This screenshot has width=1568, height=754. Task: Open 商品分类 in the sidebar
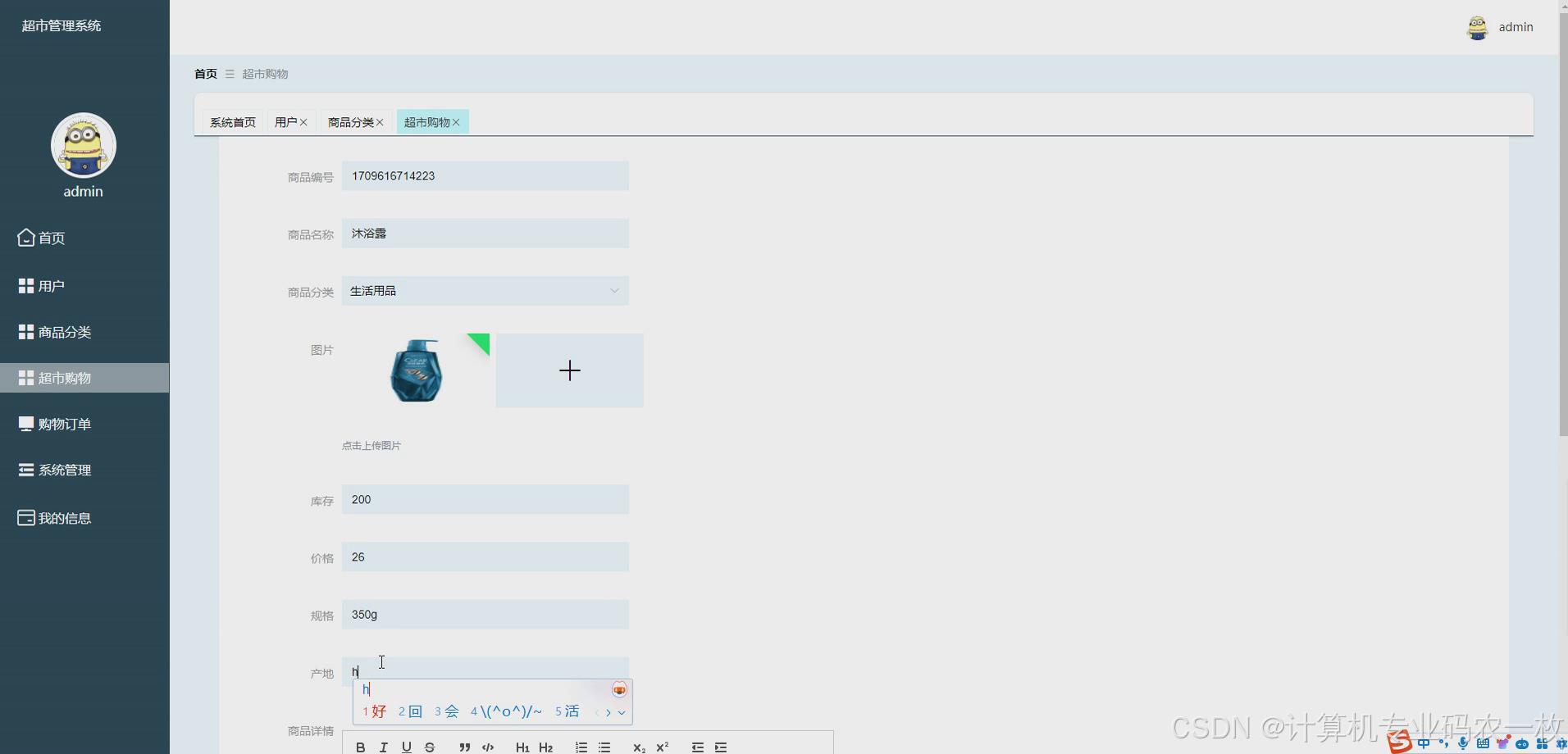tap(84, 332)
